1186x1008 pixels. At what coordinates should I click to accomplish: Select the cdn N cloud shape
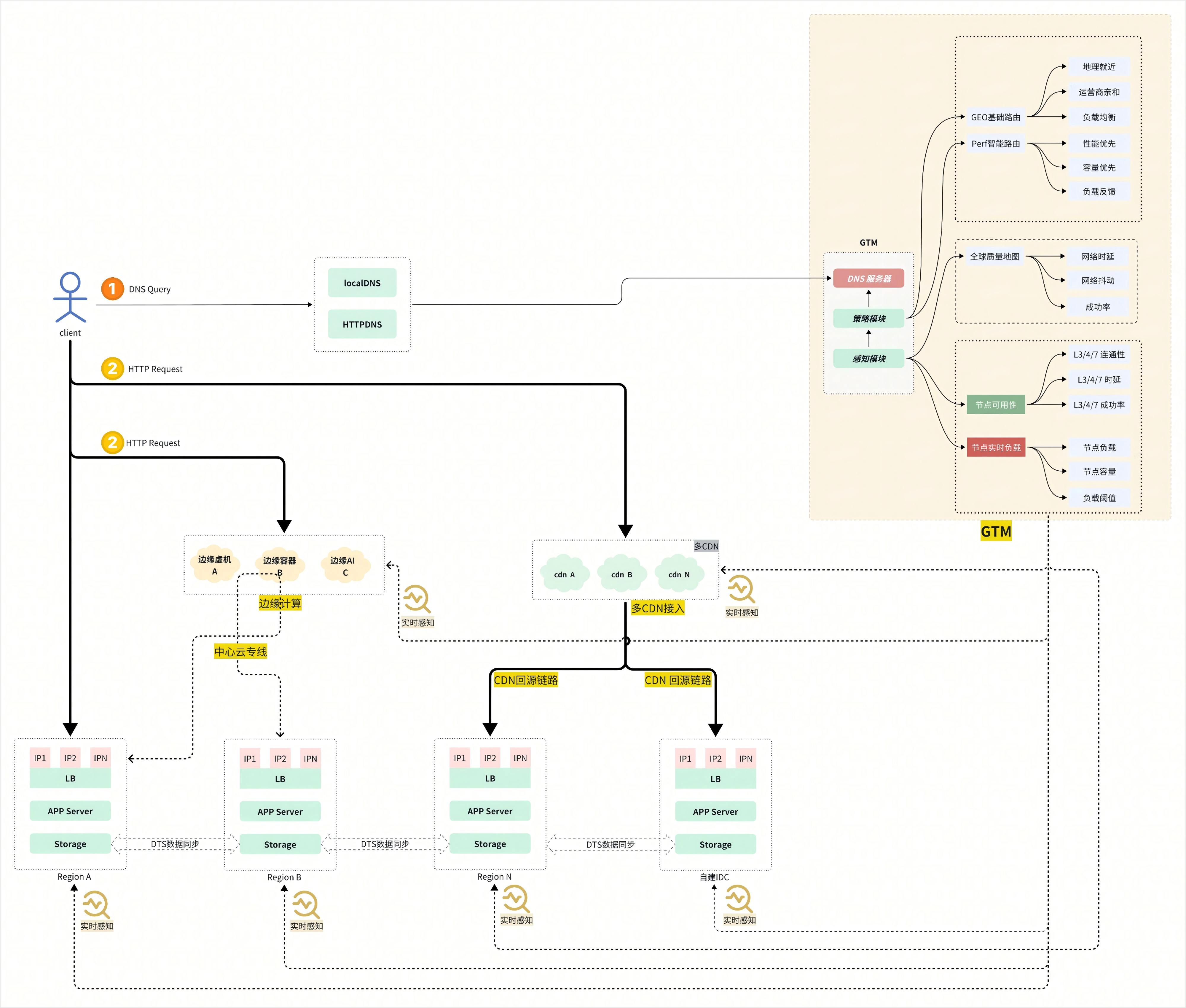(x=679, y=574)
